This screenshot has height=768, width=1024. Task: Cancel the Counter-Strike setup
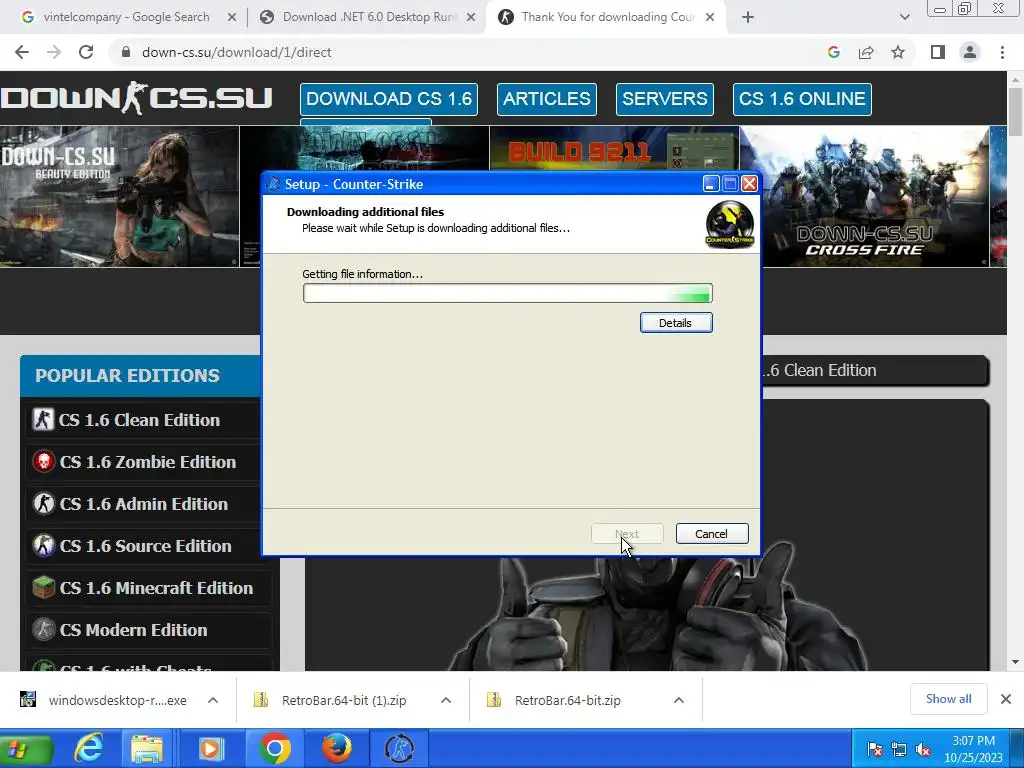[x=712, y=534]
